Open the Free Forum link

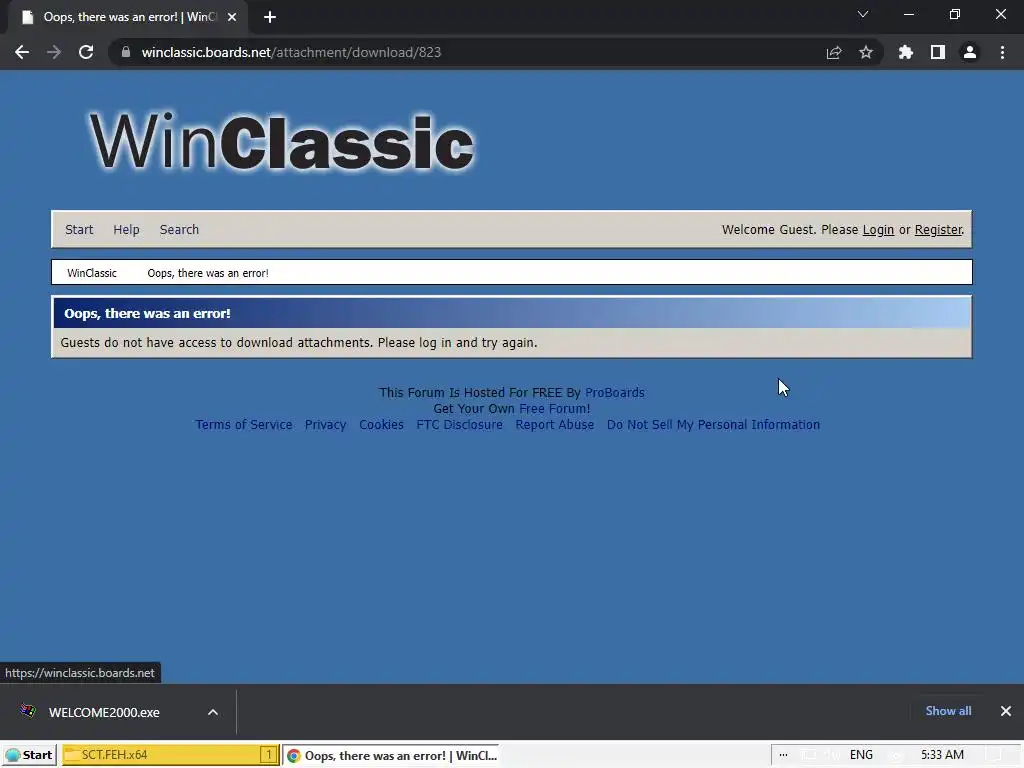[x=554, y=409]
